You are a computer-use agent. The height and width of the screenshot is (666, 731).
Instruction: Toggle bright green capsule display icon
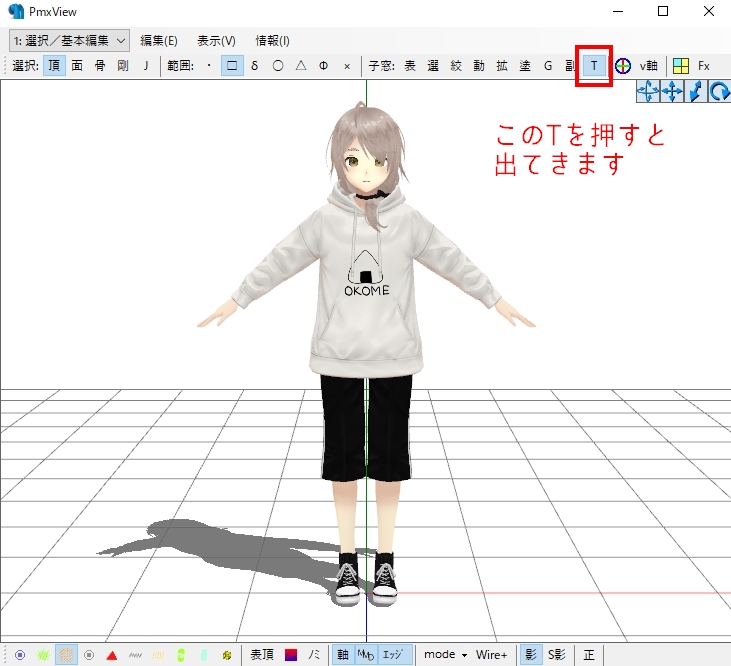pyautogui.click(x=181, y=655)
